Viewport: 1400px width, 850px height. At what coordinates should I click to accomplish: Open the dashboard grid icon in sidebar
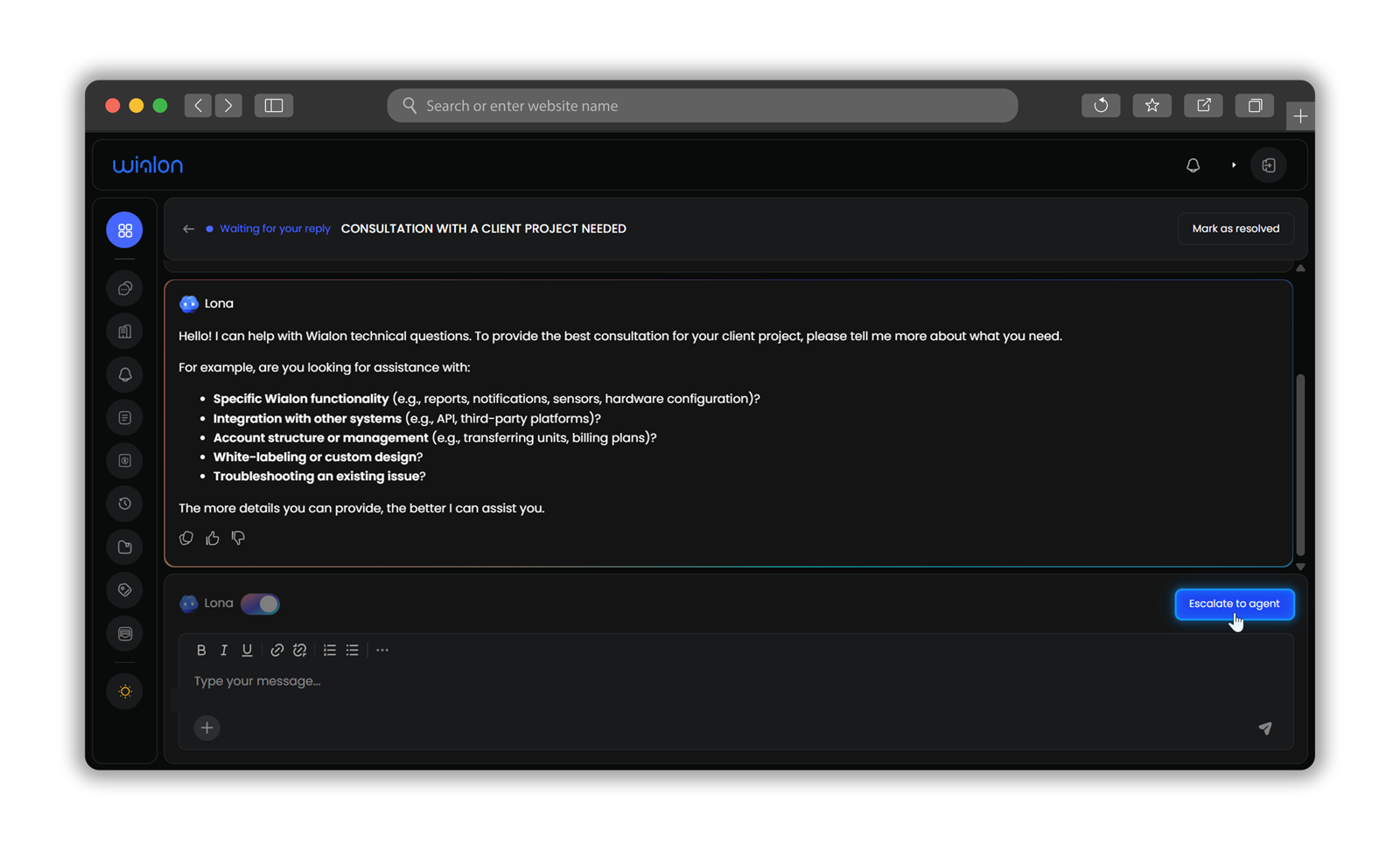(124, 230)
